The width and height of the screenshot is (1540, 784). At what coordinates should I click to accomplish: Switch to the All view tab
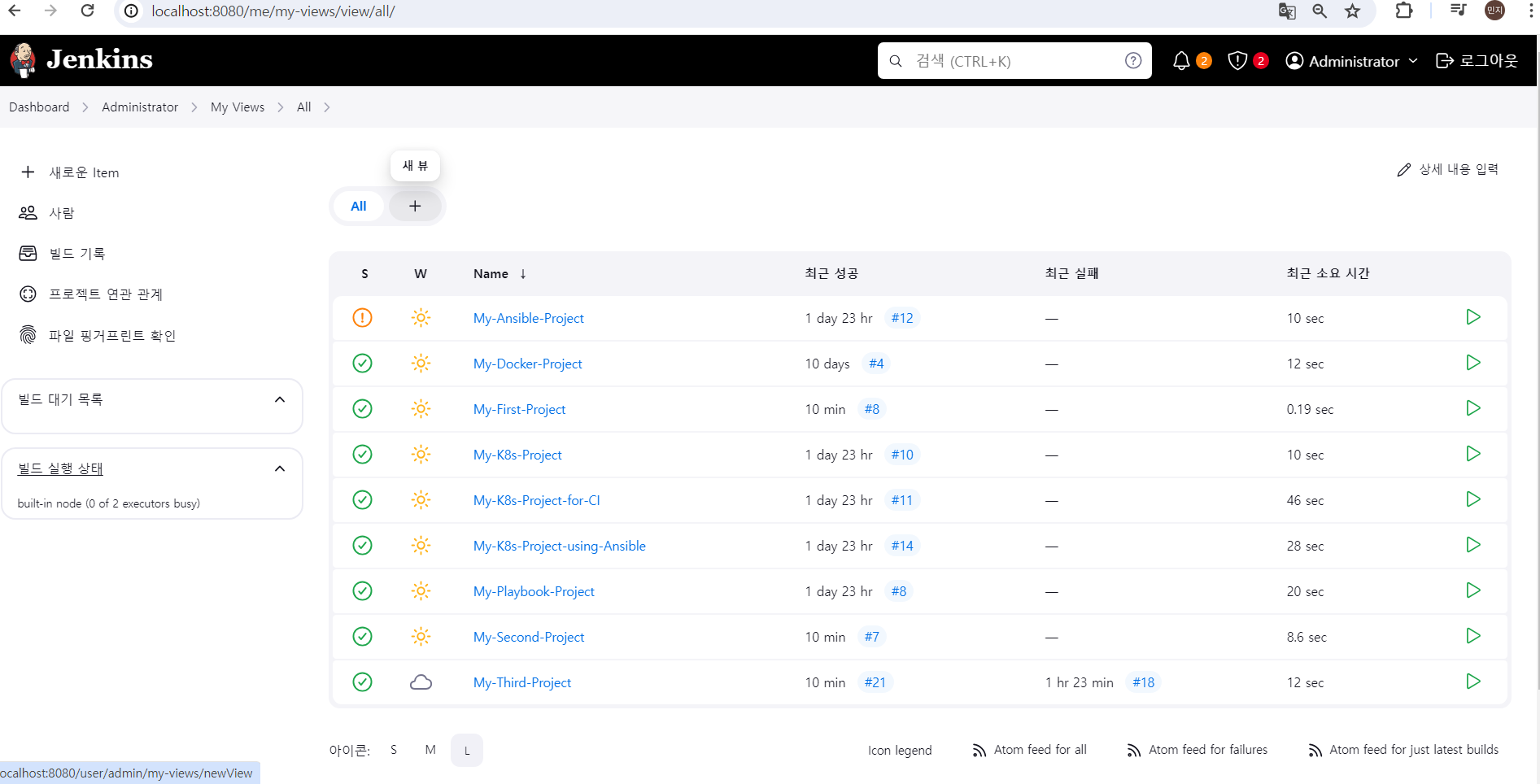358,206
